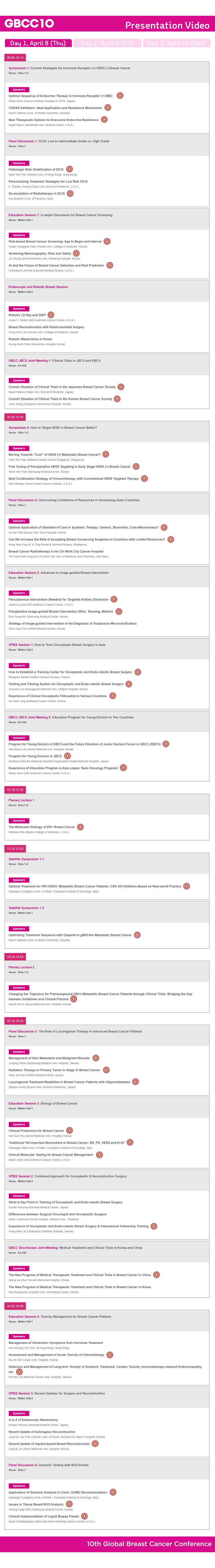Play the Olaparib treatment sequence video

pos(137,934)
